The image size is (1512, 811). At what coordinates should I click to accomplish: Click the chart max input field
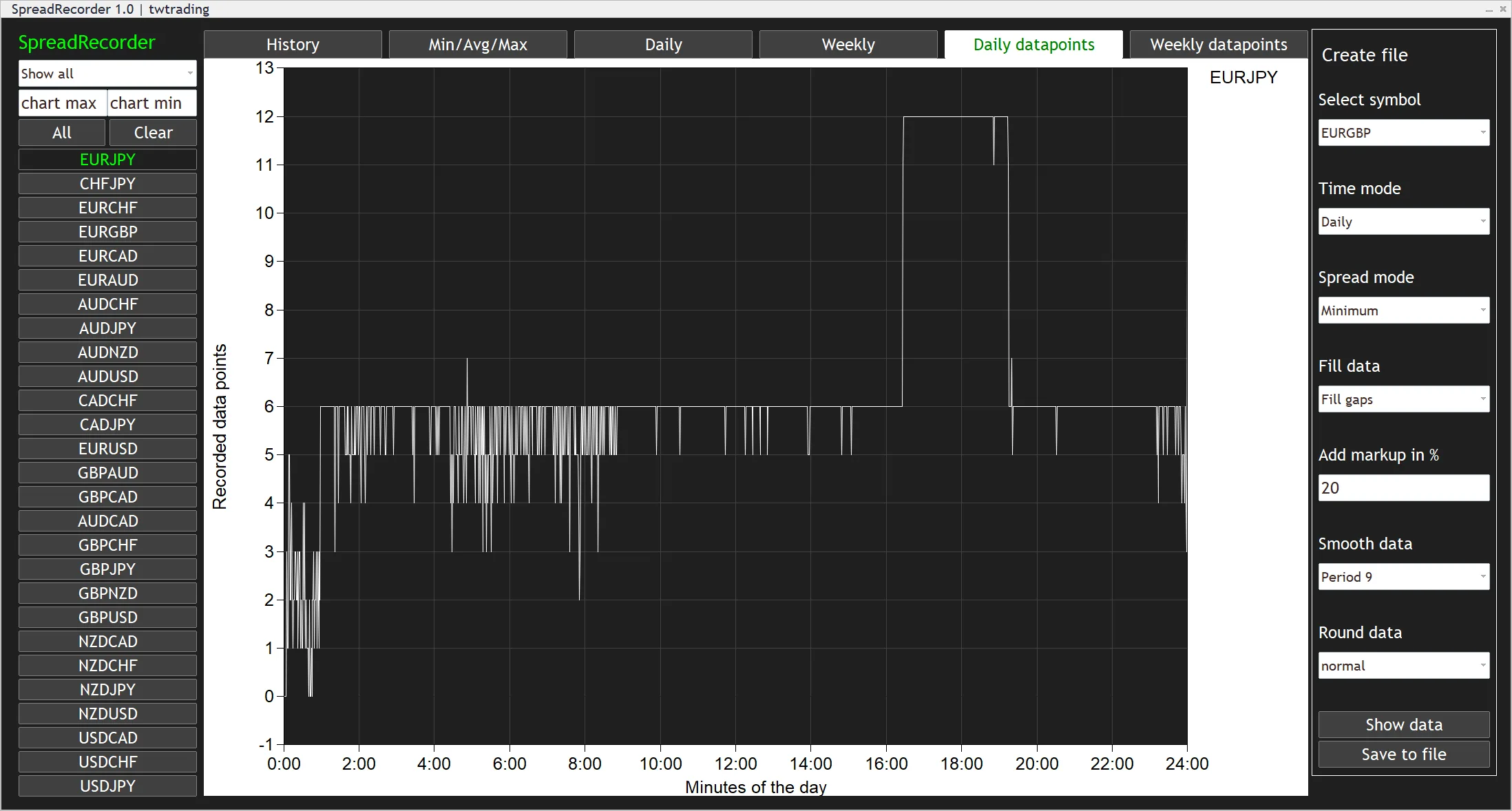point(63,103)
